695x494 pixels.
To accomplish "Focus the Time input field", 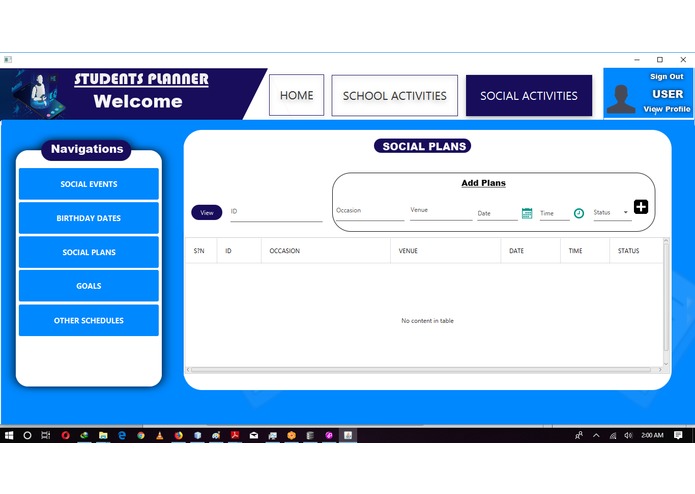I will pos(554,214).
